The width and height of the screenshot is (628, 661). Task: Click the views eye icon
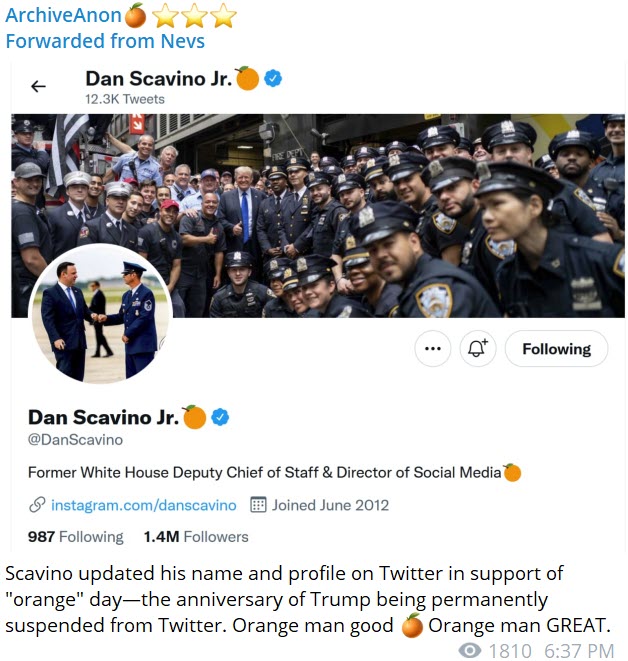470,650
